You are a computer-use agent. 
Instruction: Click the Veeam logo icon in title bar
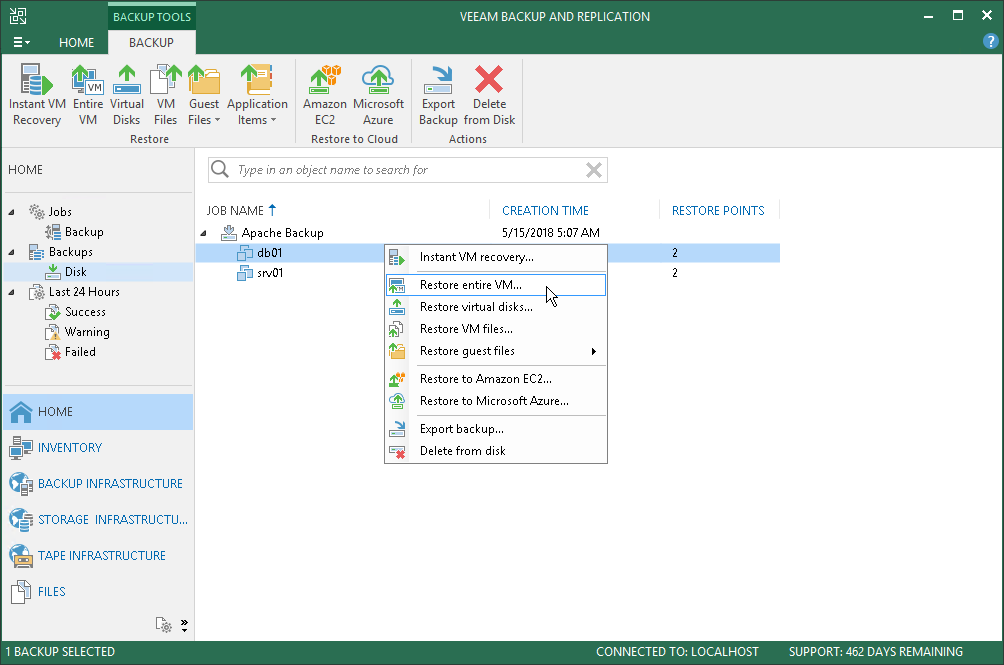(x=17, y=16)
